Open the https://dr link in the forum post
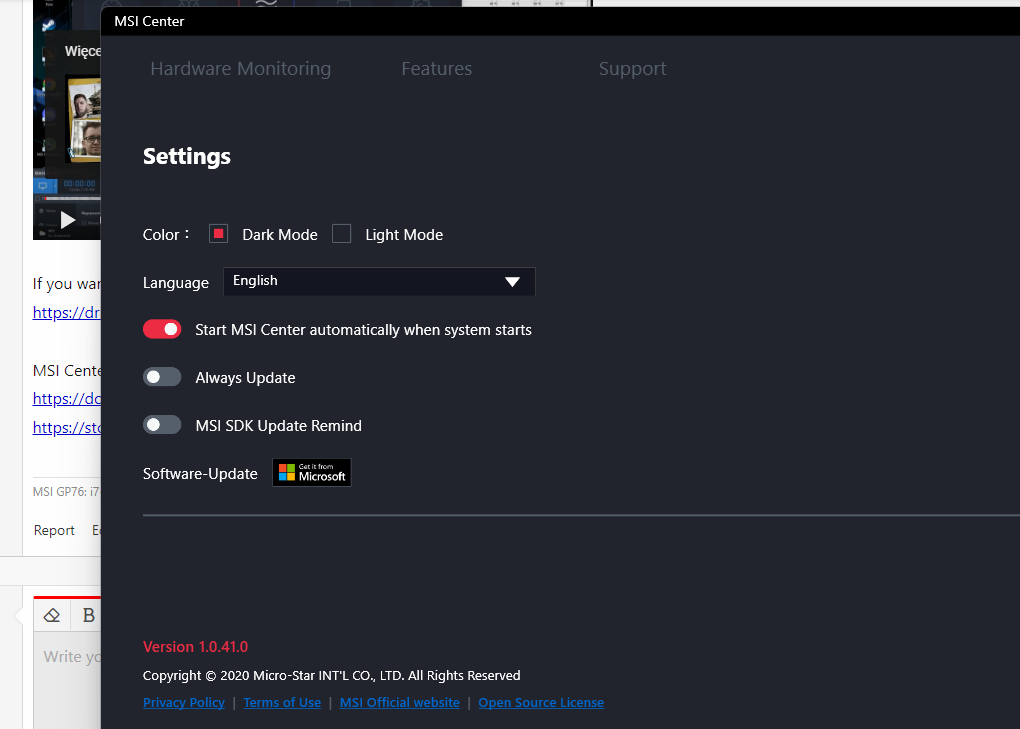 click(66, 312)
